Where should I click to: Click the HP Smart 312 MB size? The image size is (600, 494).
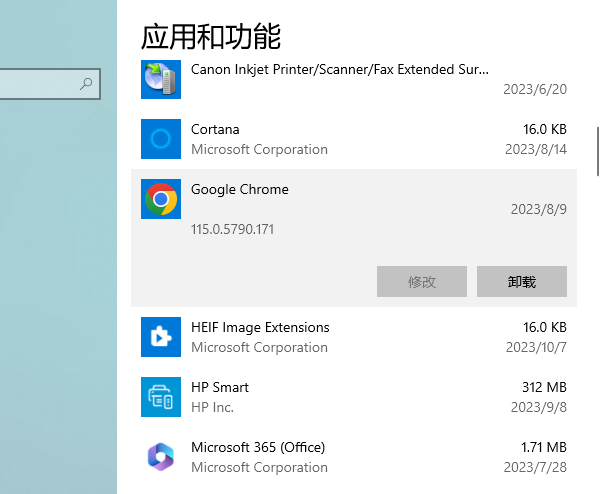[x=544, y=387]
